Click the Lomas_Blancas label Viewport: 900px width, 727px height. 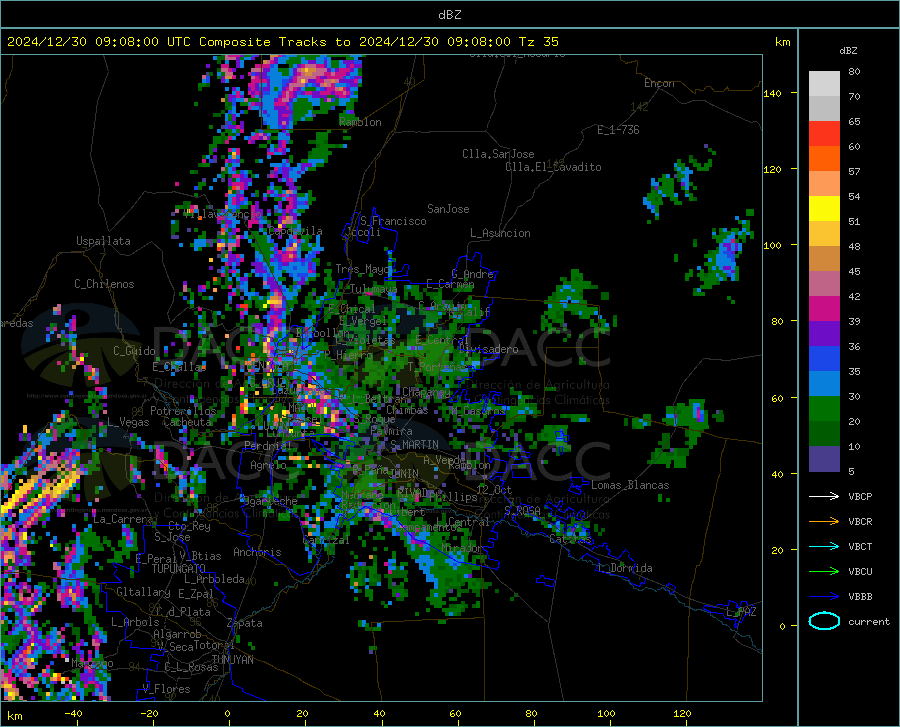630,485
